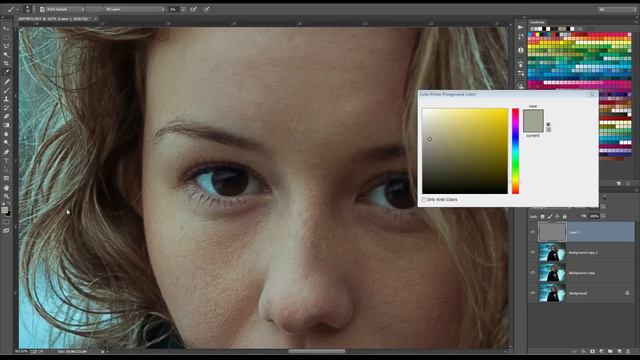Select the Blur tool
Image resolution: width=640 pixels, height=360 pixels.
coord(6,134)
